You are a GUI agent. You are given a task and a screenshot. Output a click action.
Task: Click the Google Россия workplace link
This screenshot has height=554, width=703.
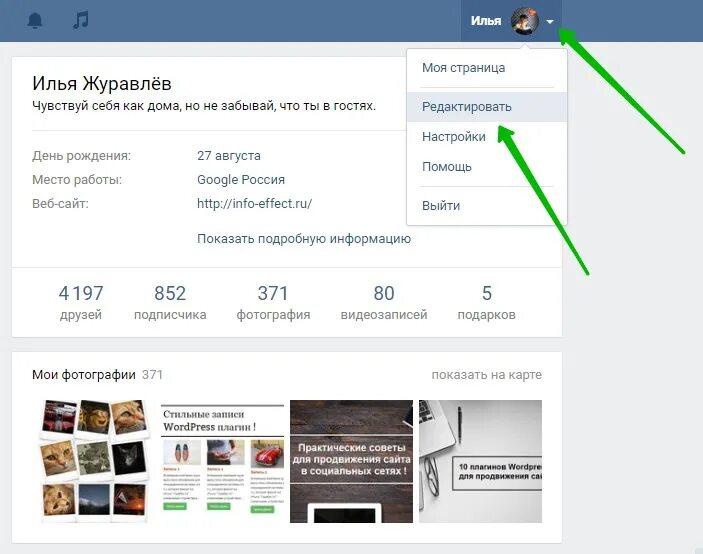pos(241,179)
